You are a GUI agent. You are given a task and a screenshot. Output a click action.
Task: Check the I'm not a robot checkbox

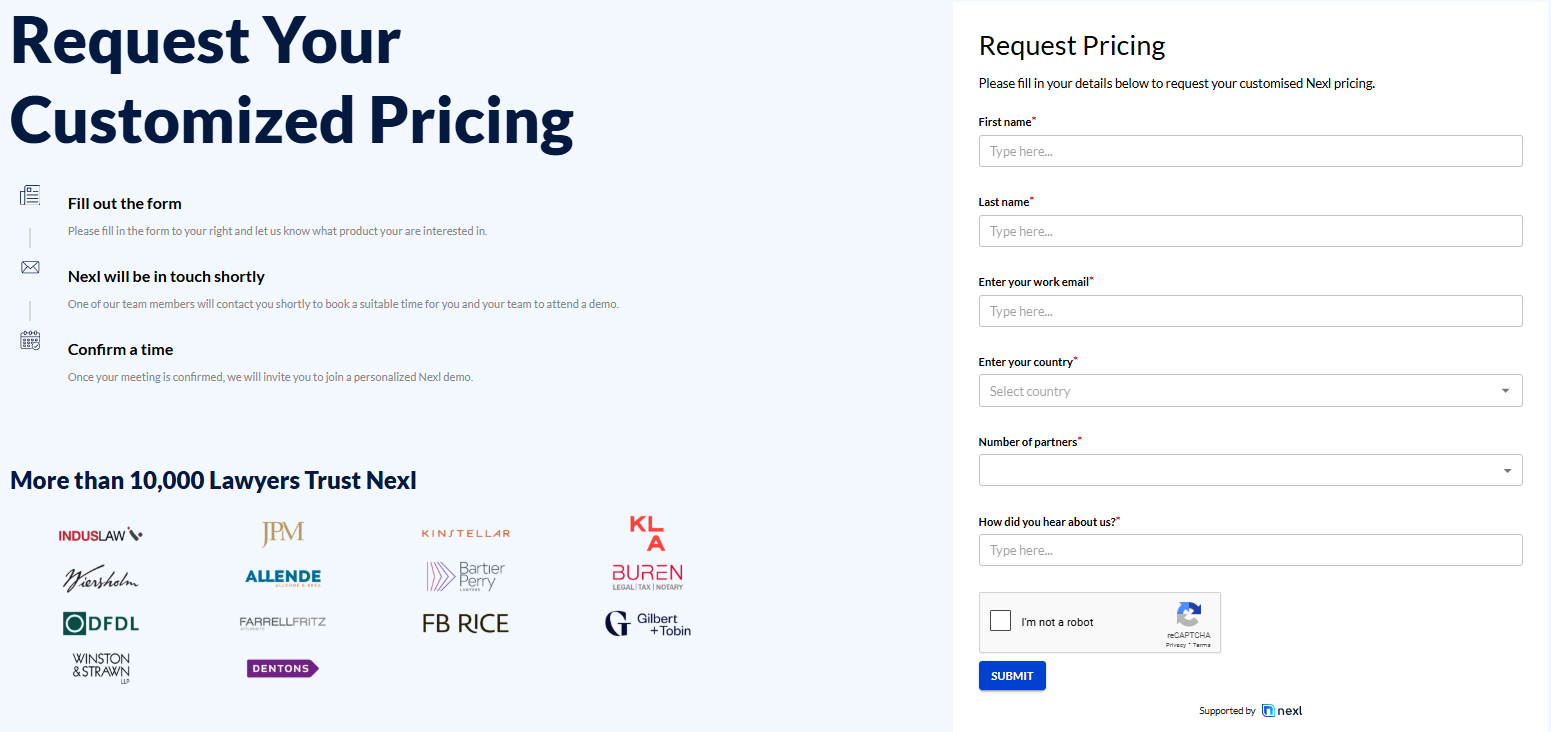click(1000, 620)
